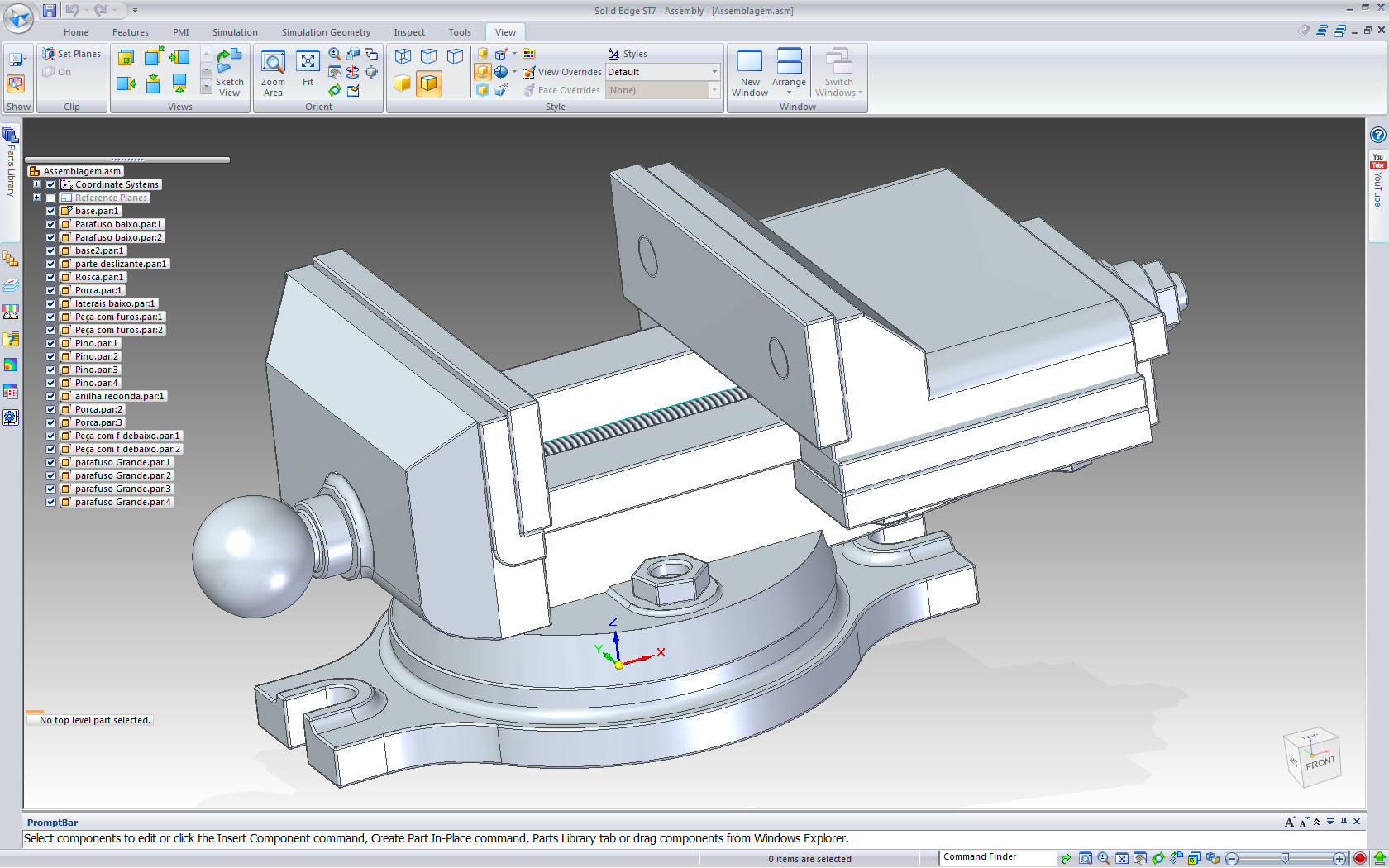
Task: Uncheck visibility of base.par:1
Action: [51, 211]
